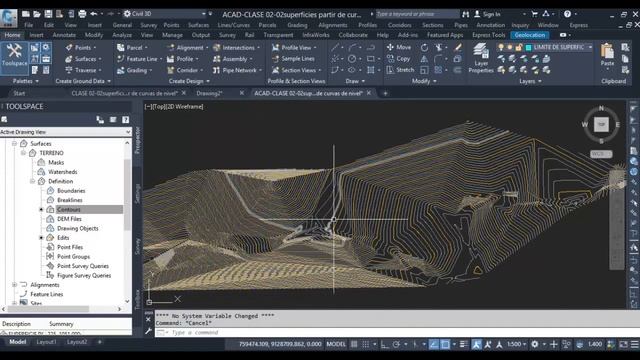Image resolution: width=640 pixels, height=360 pixels.
Task: Open the 1:500 annotation scale dropdown
Action: 516,344
